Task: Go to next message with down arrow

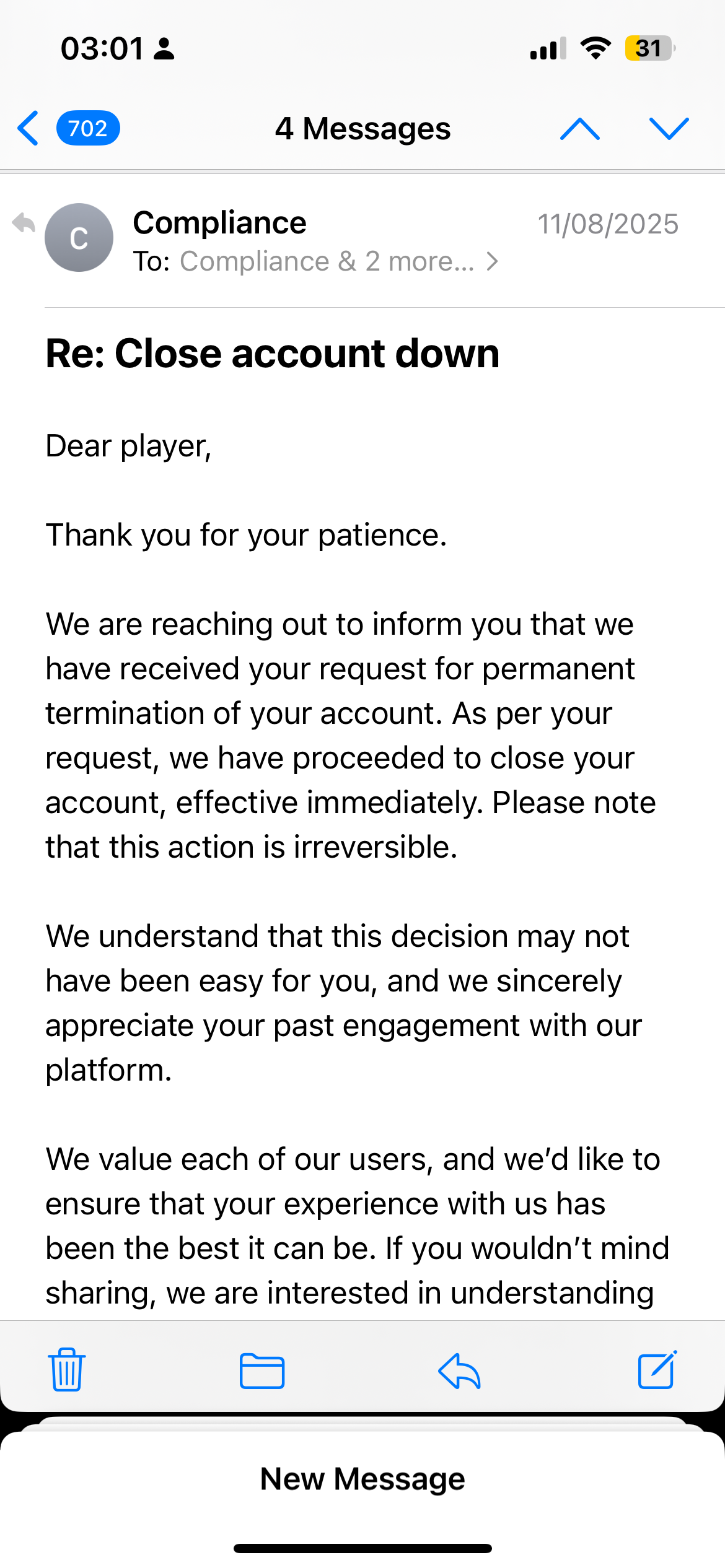Action: [669, 128]
